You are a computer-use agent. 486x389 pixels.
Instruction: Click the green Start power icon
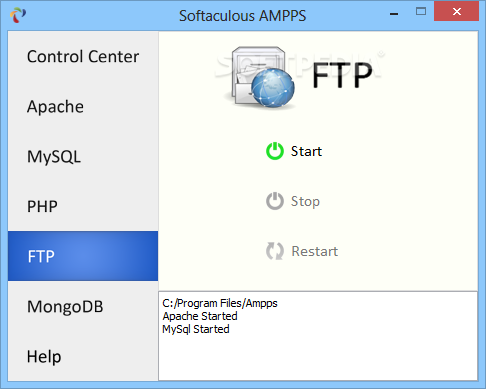pyautogui.click(x=275, y=151)
